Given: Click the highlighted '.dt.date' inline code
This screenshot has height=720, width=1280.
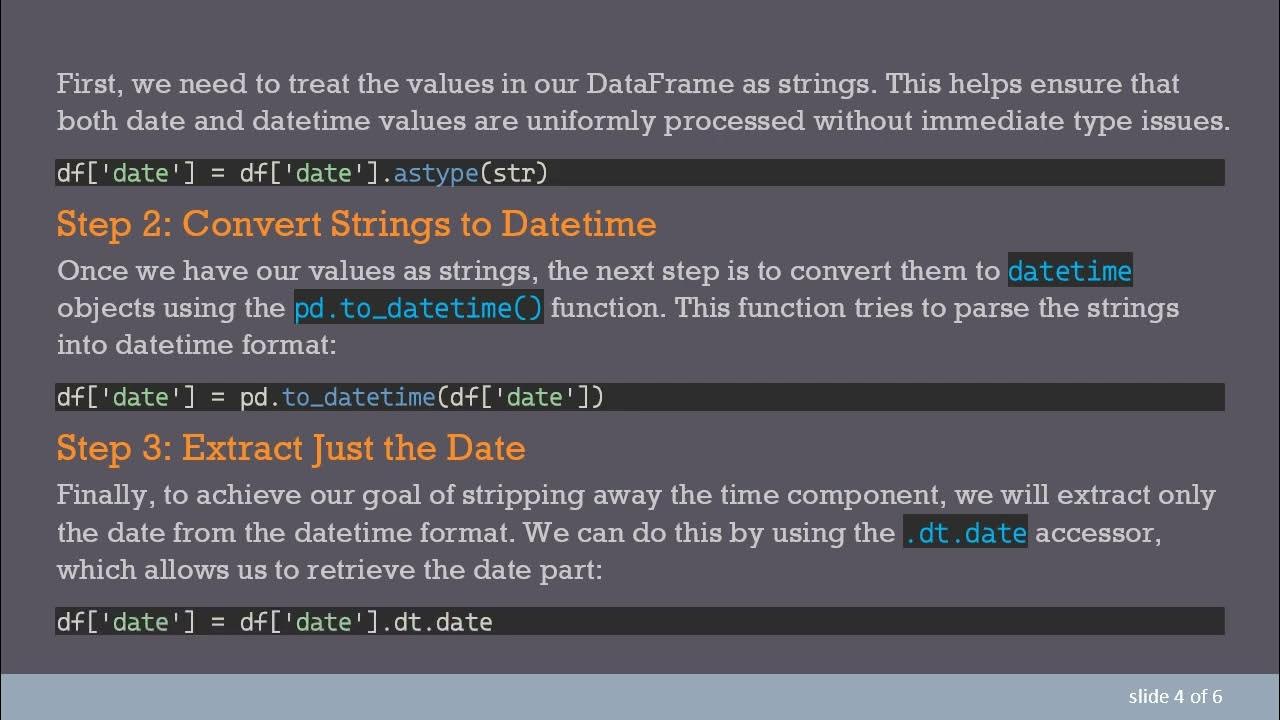Looking at the screenshot, I should [x=965, y=533].
